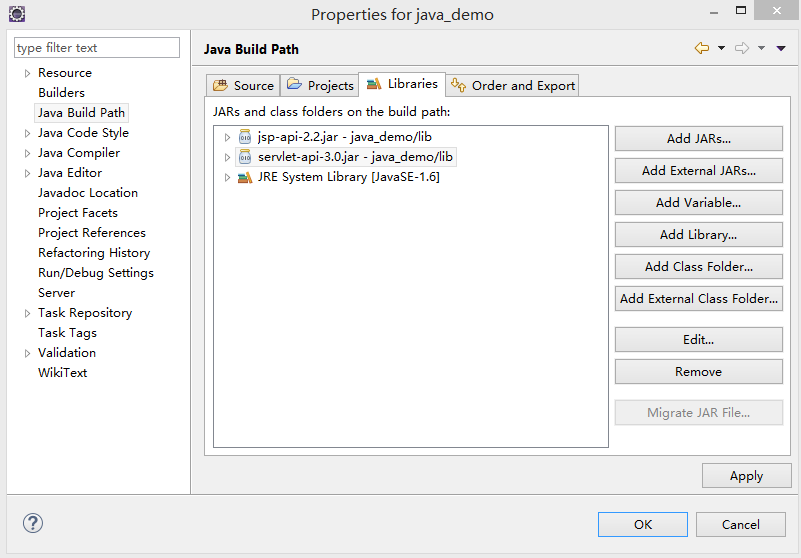Click the Eclipse icon in title bar
The image size is (801, 558).
(x=16, y=14)
